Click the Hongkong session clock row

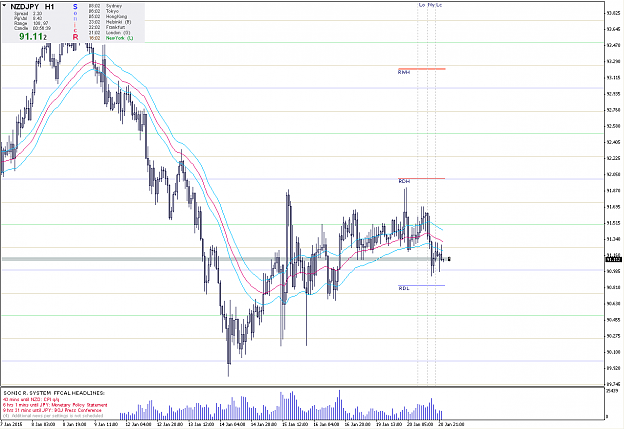pos(108,16)
